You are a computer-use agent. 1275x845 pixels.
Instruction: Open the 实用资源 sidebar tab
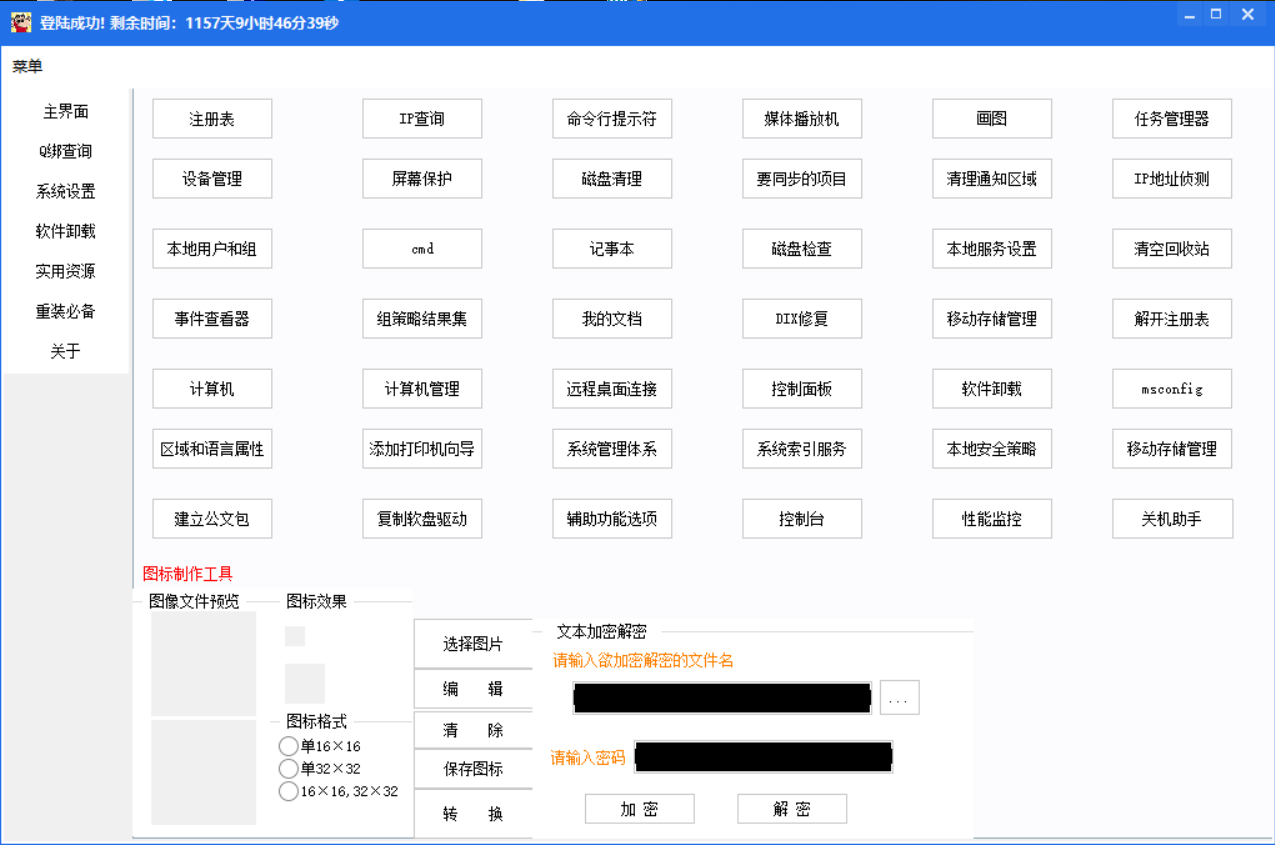click(x=66, y=271)
